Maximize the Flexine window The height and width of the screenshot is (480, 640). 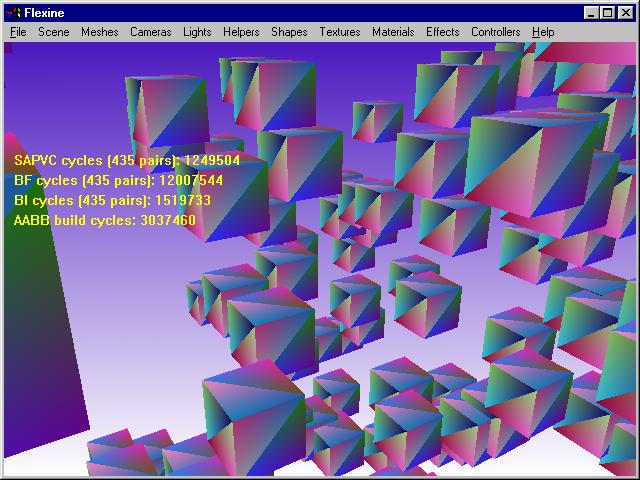pos(607,13)
